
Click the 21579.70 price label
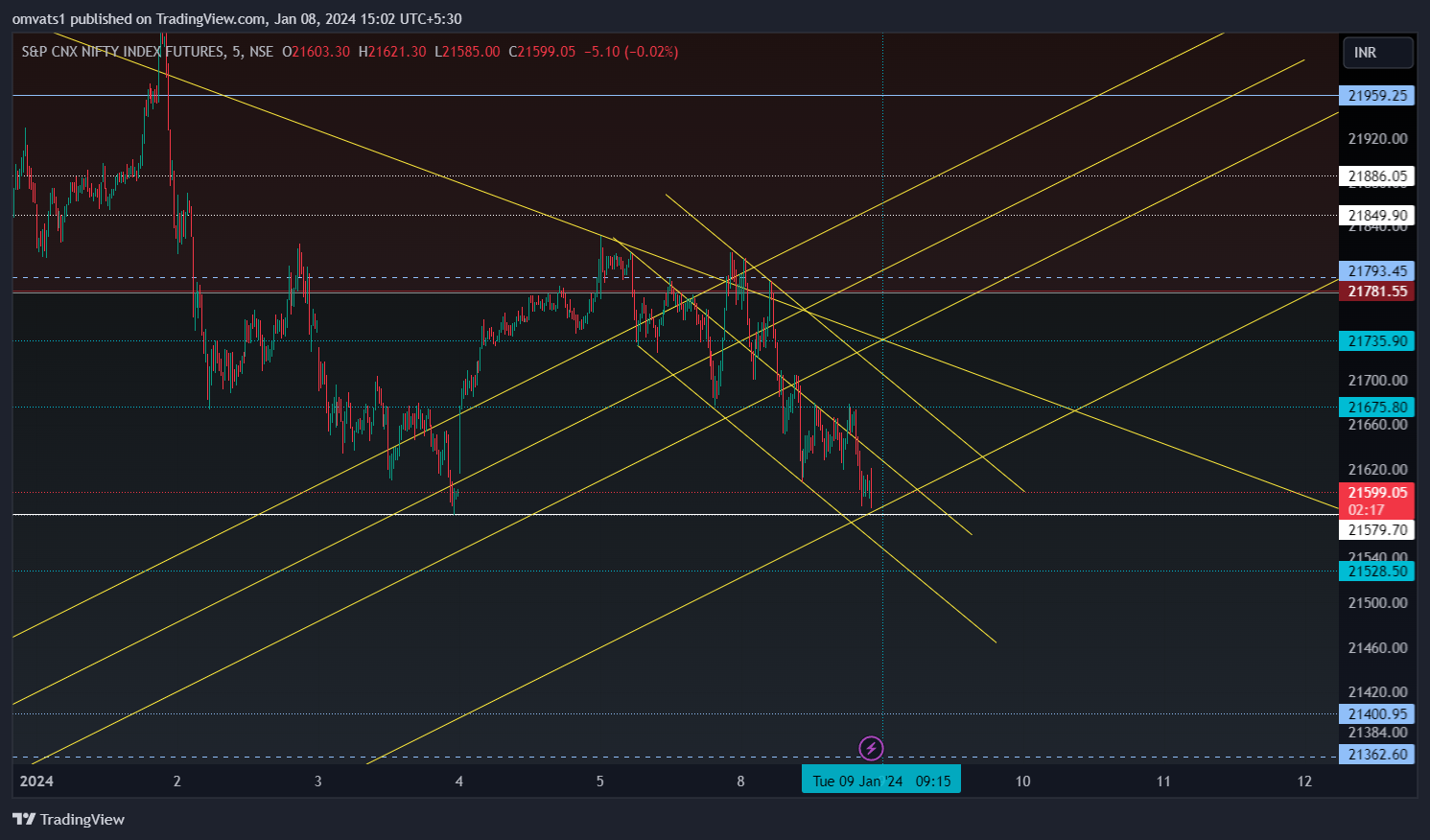pos(1376,530)
